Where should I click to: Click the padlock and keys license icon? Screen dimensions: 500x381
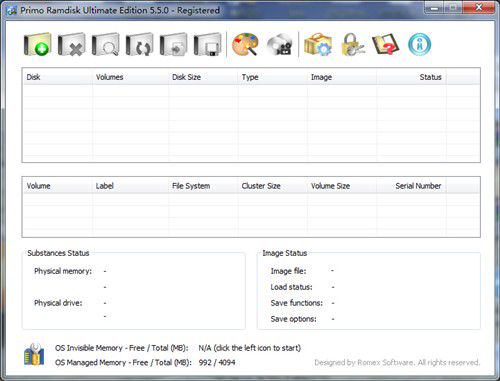[352, 44]
